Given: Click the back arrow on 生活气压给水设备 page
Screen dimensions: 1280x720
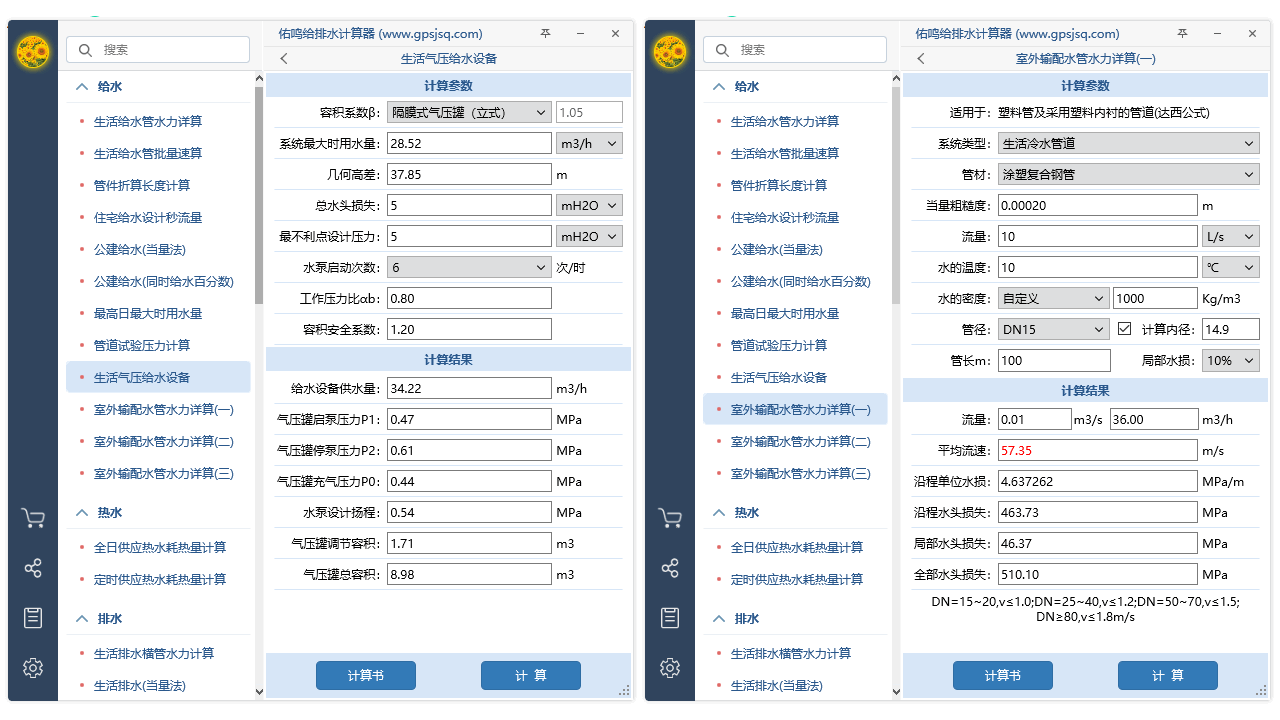Looking at the screenshot, I should pos(284,58).
